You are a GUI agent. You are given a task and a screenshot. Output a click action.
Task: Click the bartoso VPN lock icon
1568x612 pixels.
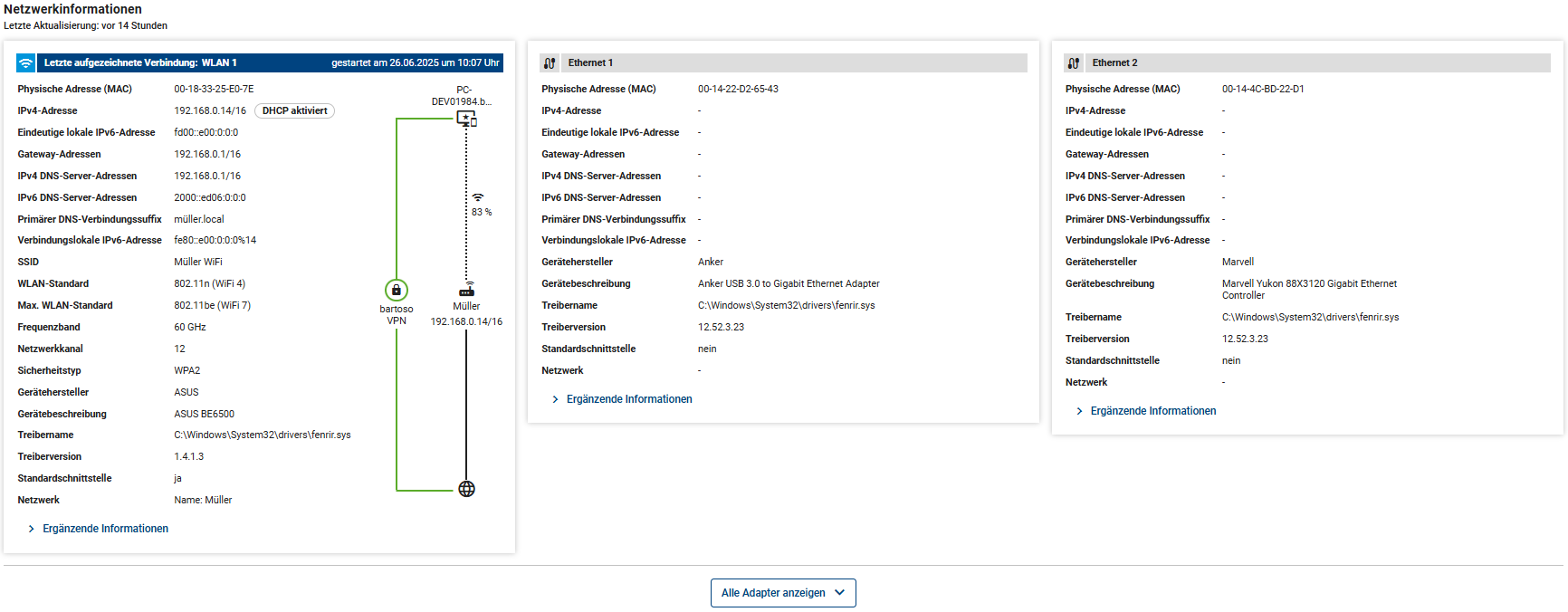[397, 290]
